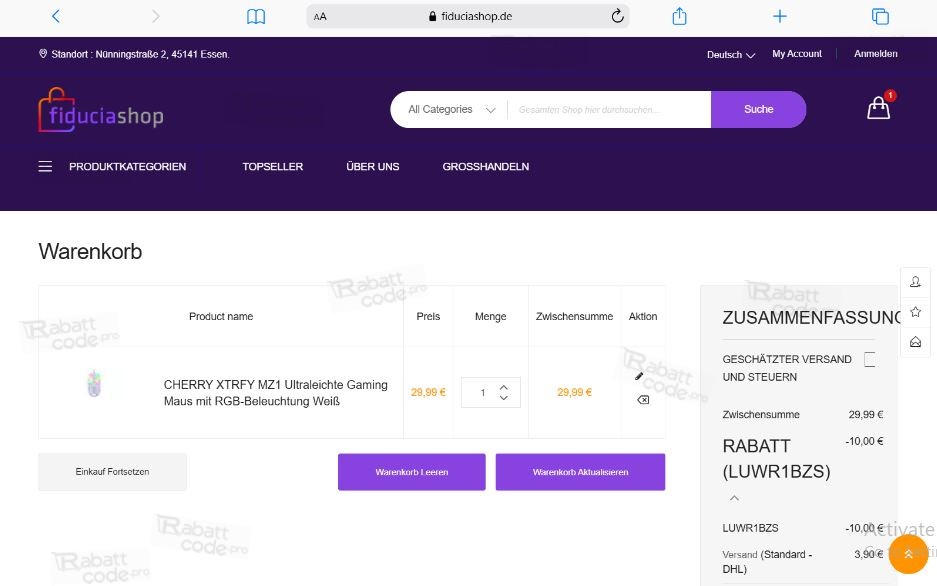Viewport: 937px width, 586px height.
Task: Click the Aktion column header
Action: pyautogui.click(x=643, y=317)
